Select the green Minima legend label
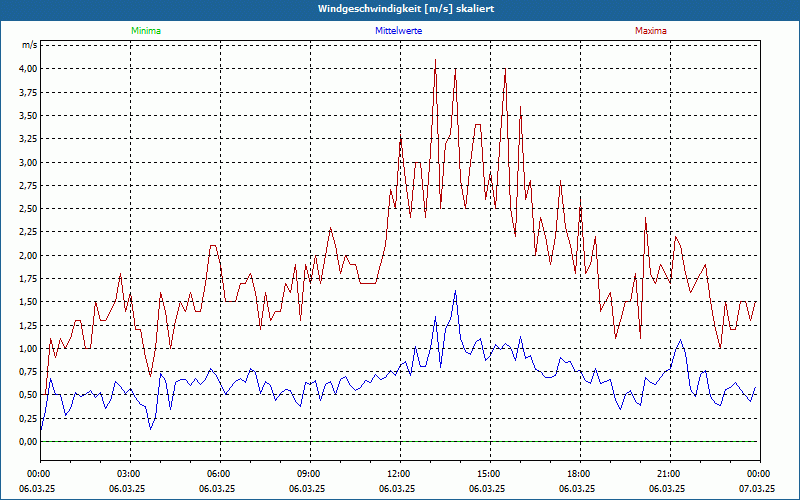This screenshot has width=800, height=500. coord(146,31)
